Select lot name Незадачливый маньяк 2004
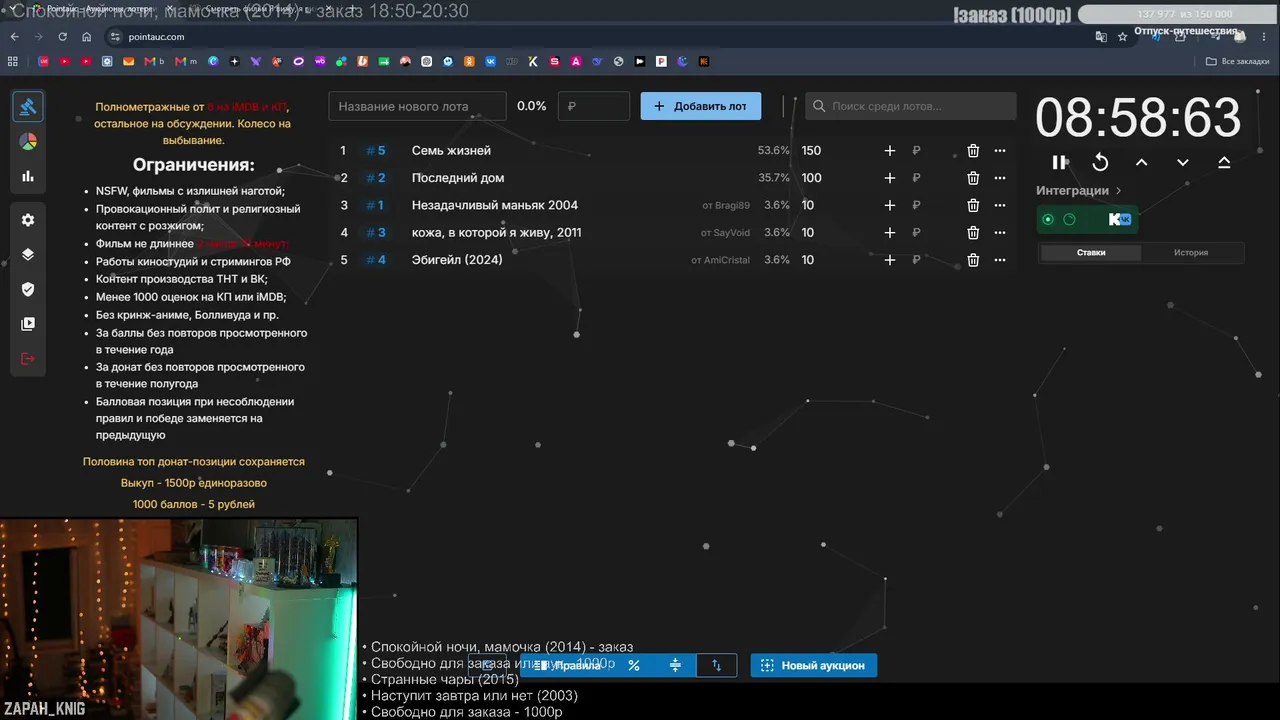Viewport: 1280px width, 720px height. [x=495, y=205]
